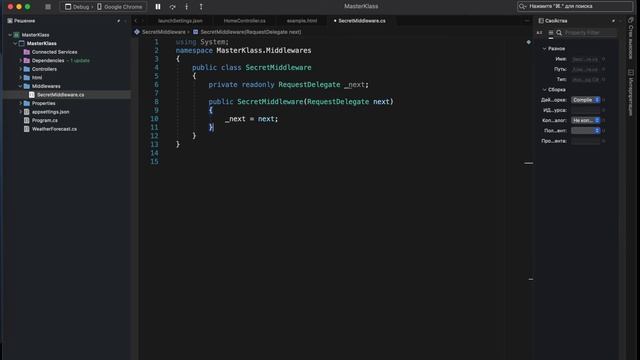The image size is (640, 360).
Task: Collapse the Middlewares folder
Action: 20,86
